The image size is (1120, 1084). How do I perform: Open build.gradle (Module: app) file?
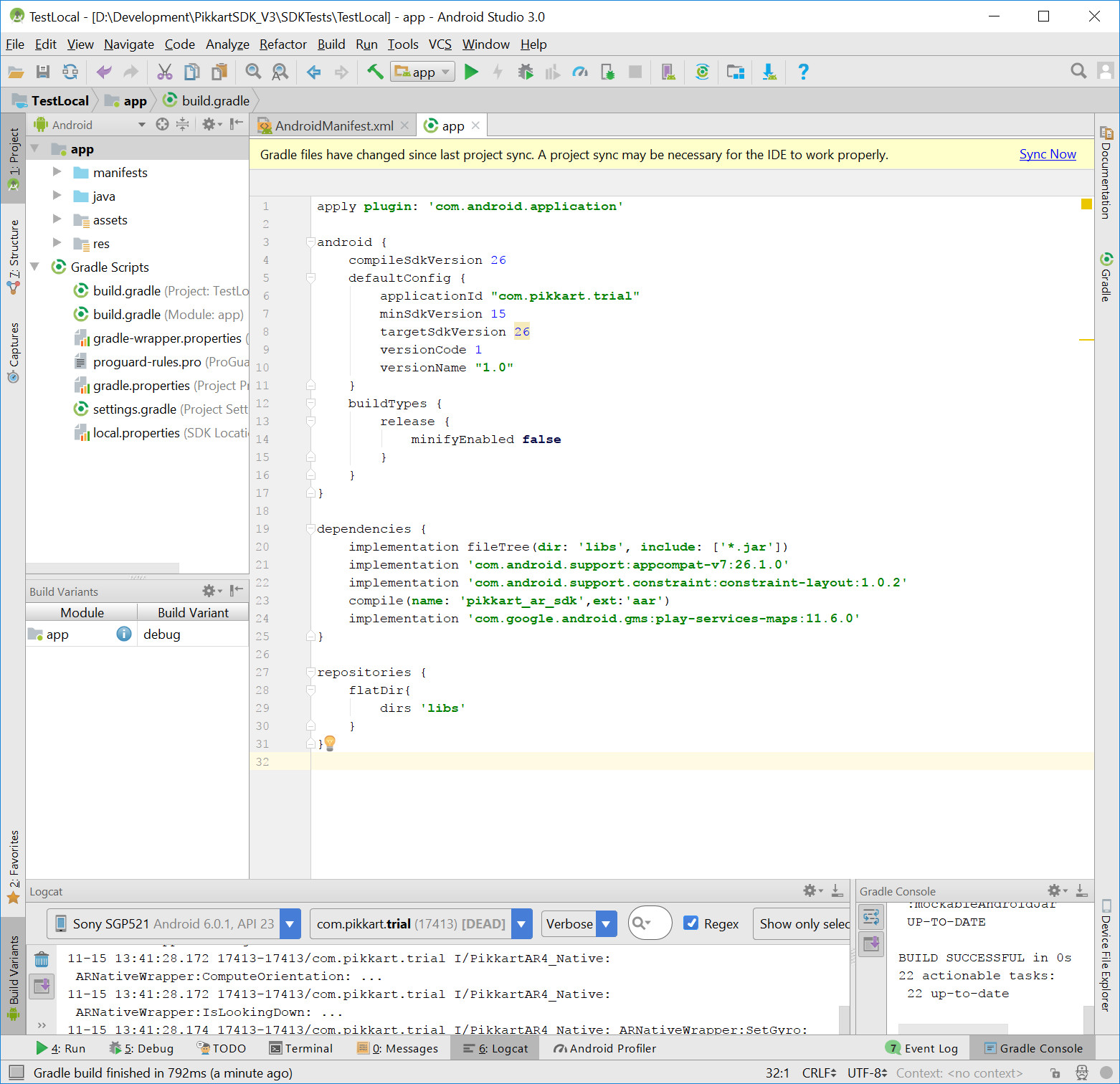pos(159,314)
